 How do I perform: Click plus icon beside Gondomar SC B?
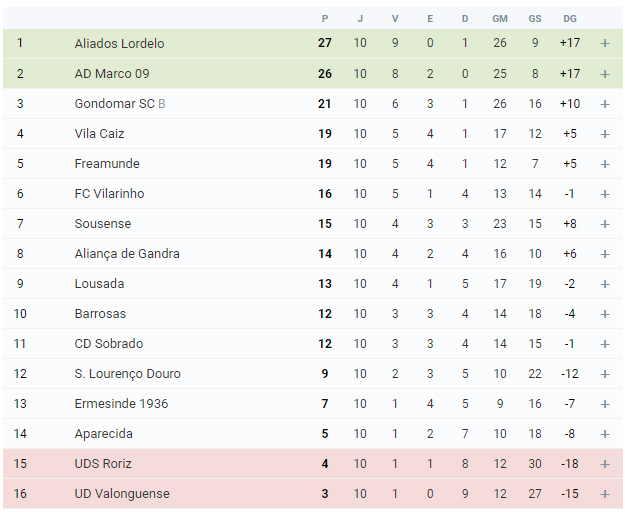[605, 104]
